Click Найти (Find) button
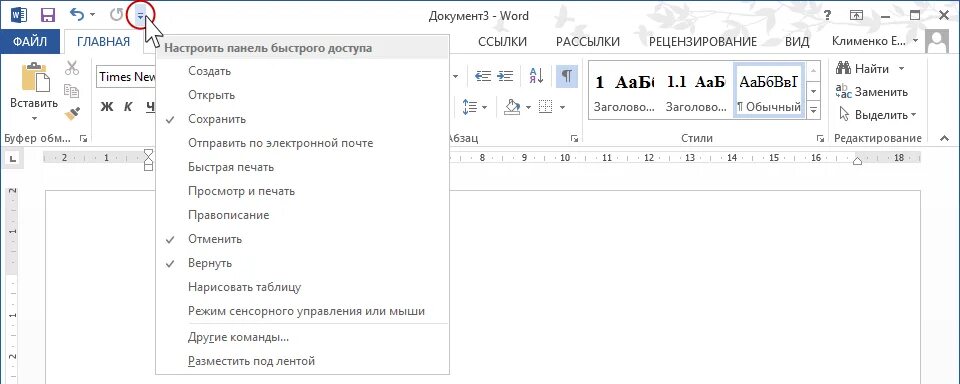This screenshot has height=384, width=960. tap(863, 69)
